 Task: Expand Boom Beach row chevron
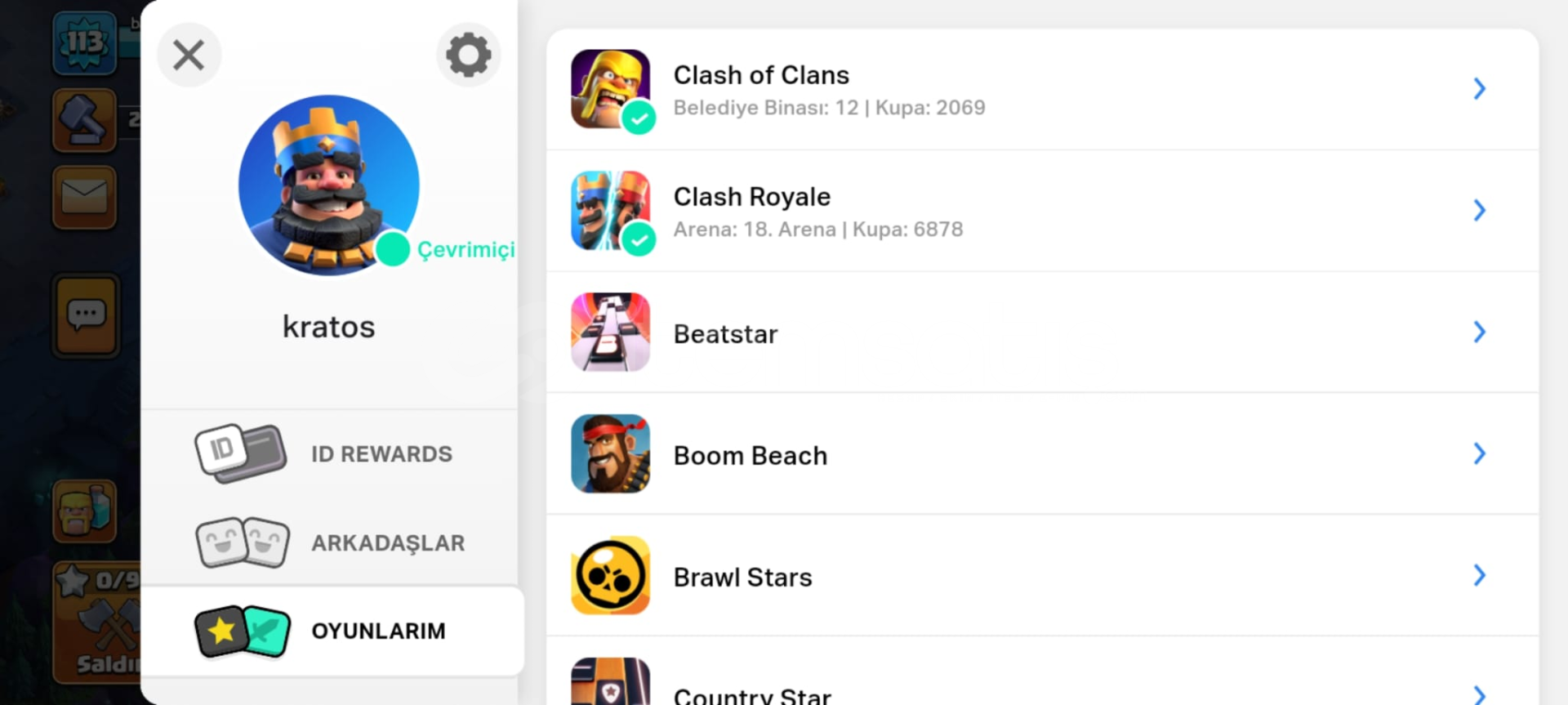(1479, 454)
